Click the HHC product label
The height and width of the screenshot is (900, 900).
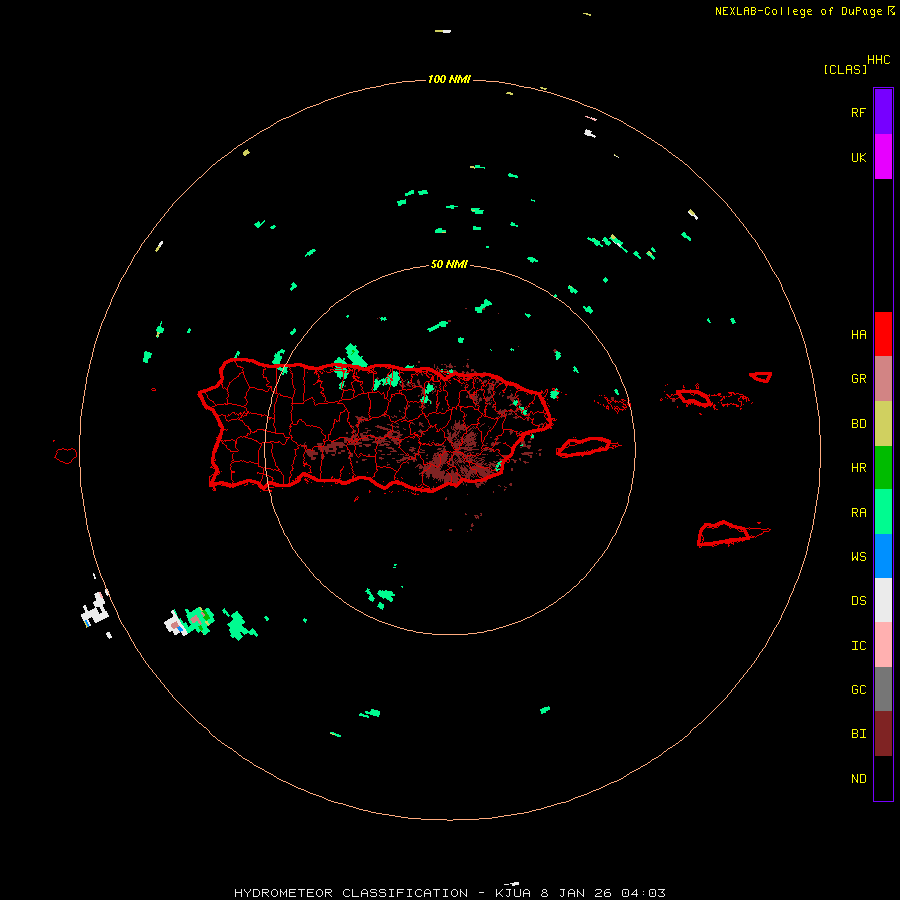(x=879, y=60)
